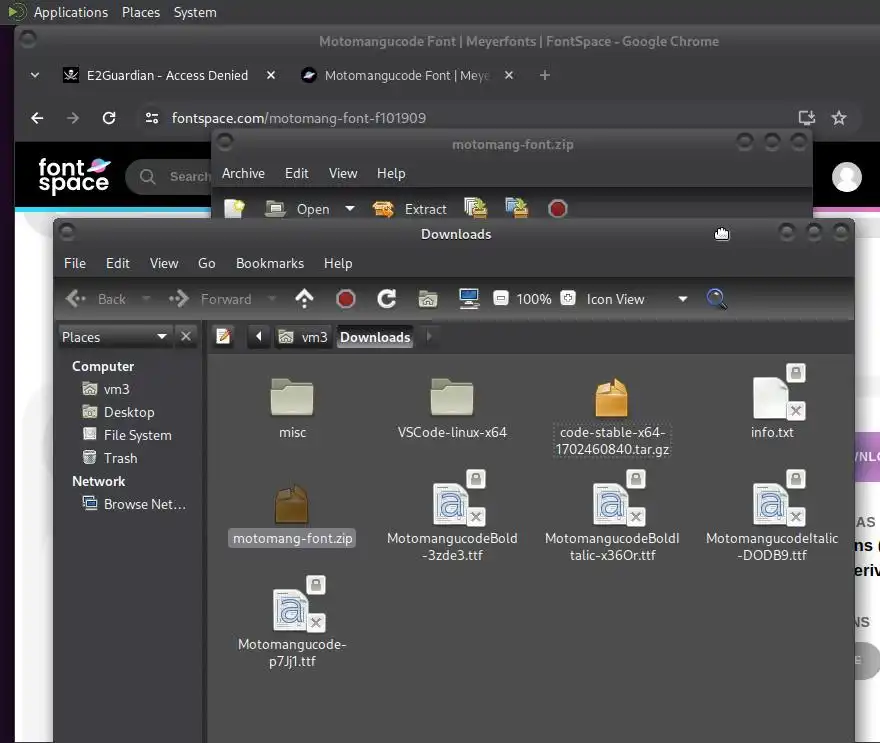Select Motomangucode-p7Jj1.ttf font file

[292, 622]
